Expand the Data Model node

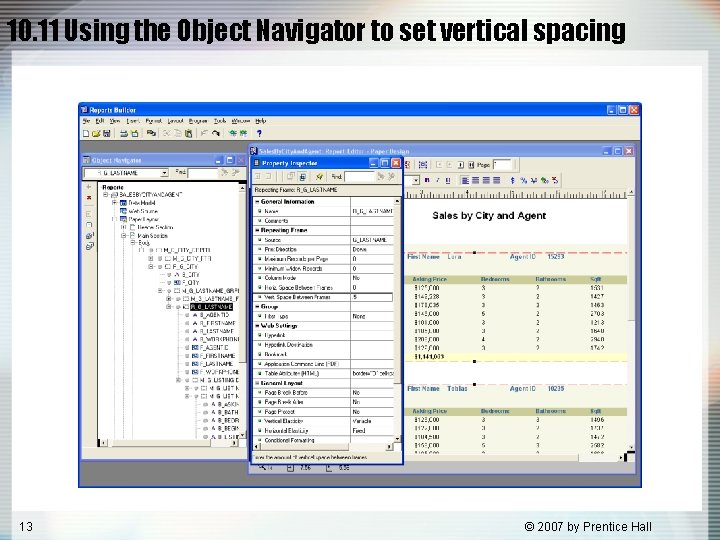pyautogui.click(x=114, y=203)
